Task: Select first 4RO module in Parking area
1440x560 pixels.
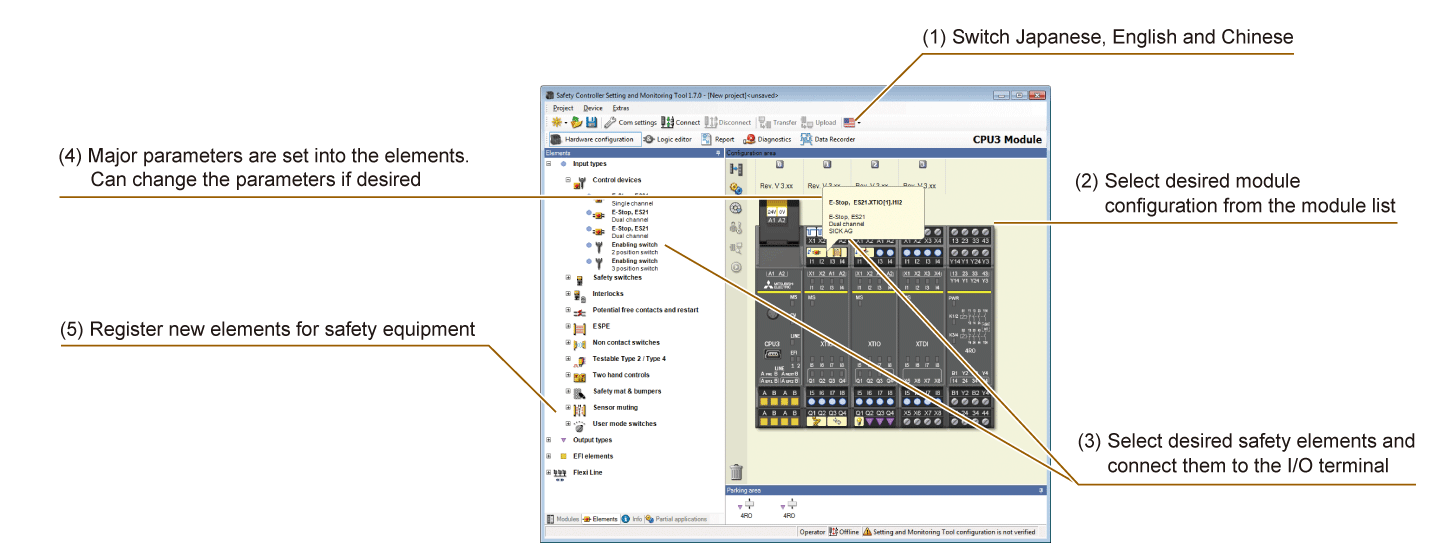Action: (746, 508)
